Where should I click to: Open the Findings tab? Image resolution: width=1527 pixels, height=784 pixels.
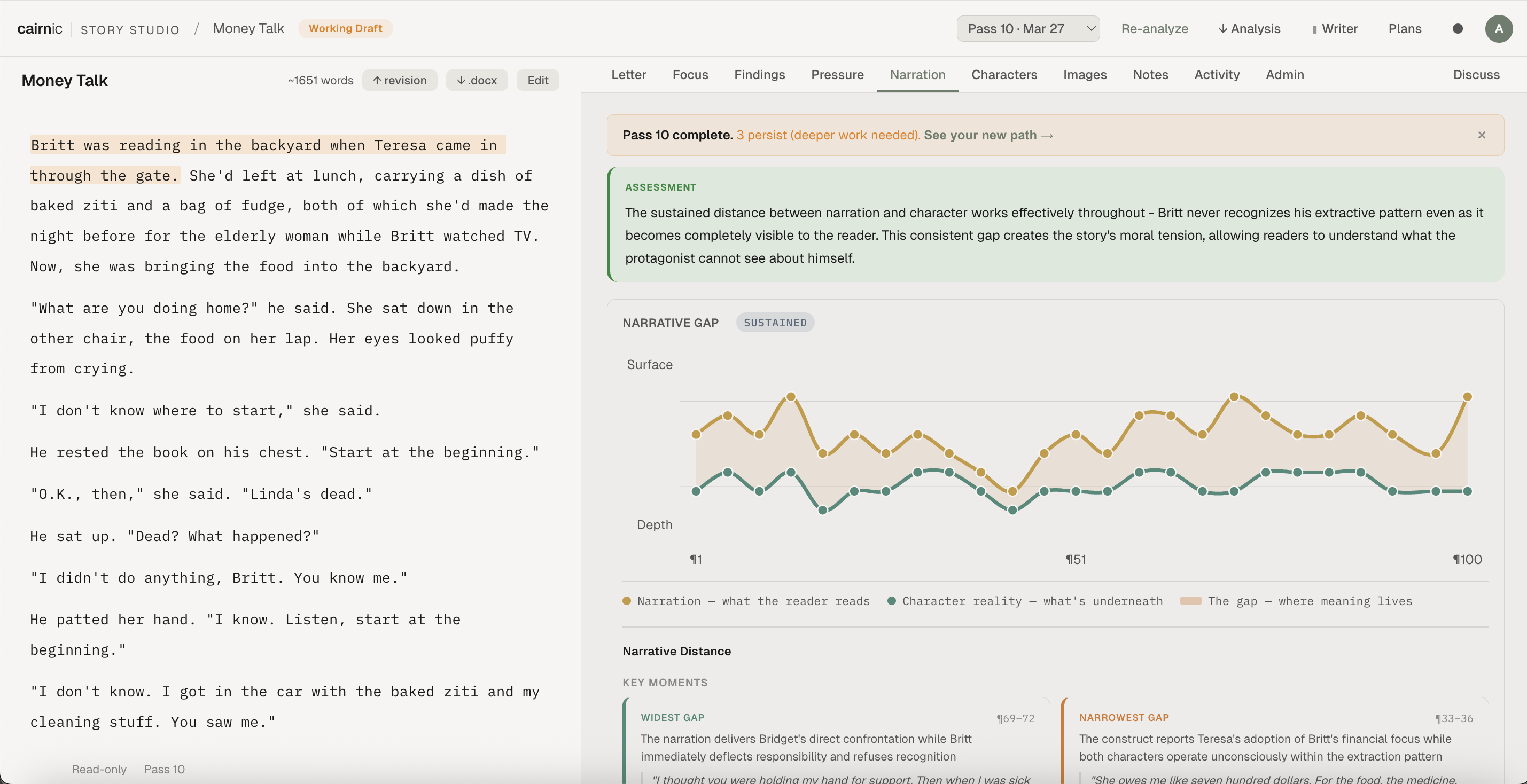pos(759,75)
